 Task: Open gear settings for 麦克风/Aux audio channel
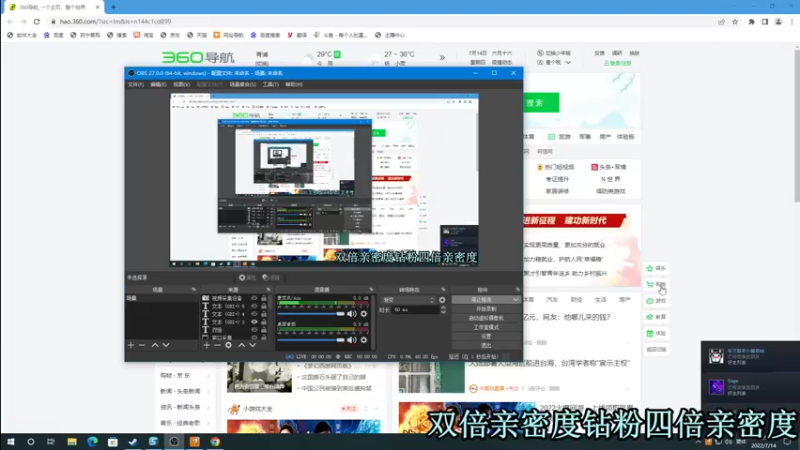coord(364,314)
